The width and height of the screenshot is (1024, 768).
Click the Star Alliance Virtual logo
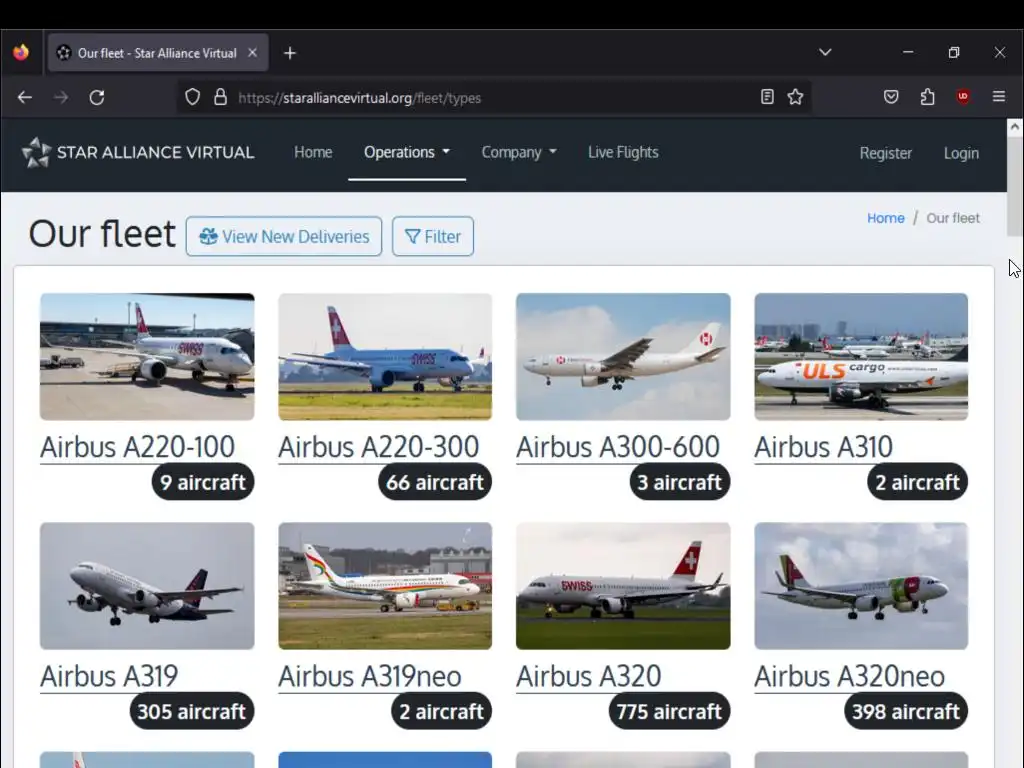pos(138,152)
